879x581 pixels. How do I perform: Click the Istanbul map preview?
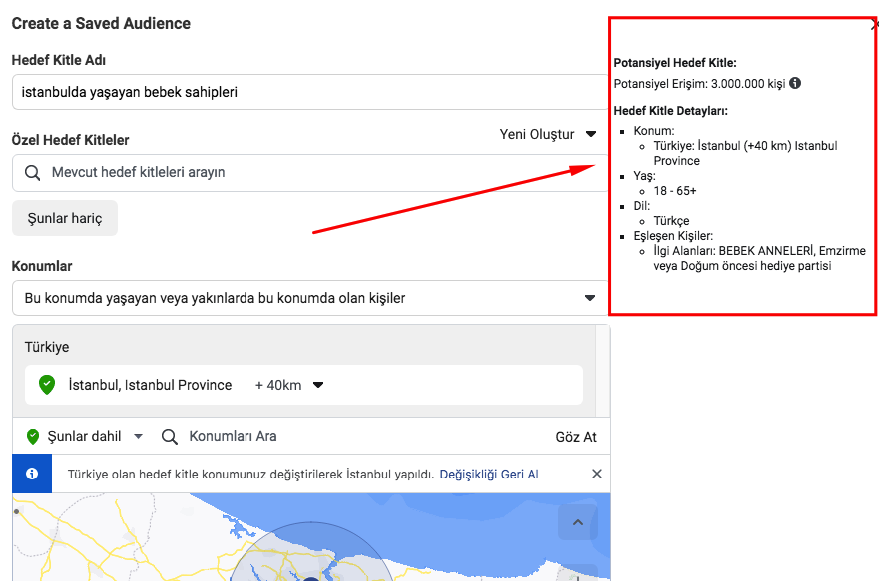pyautogui.click(x=311, y=537)
